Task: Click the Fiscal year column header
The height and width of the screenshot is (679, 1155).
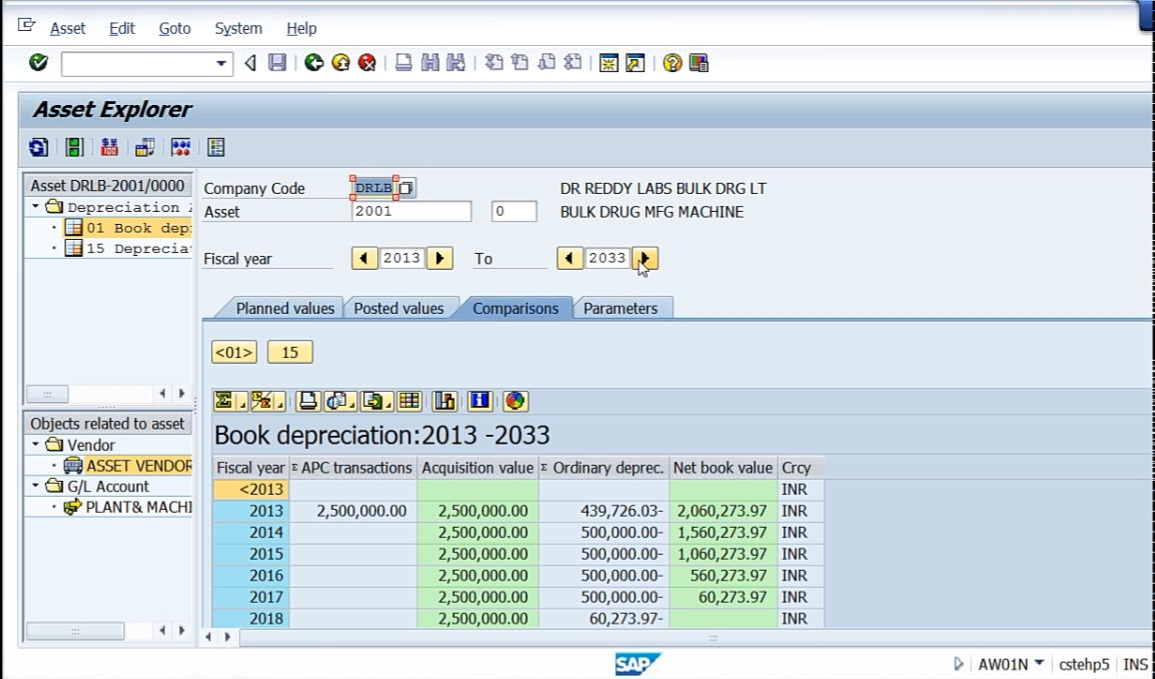Action: pyautogui.click(x=250, y=468)
